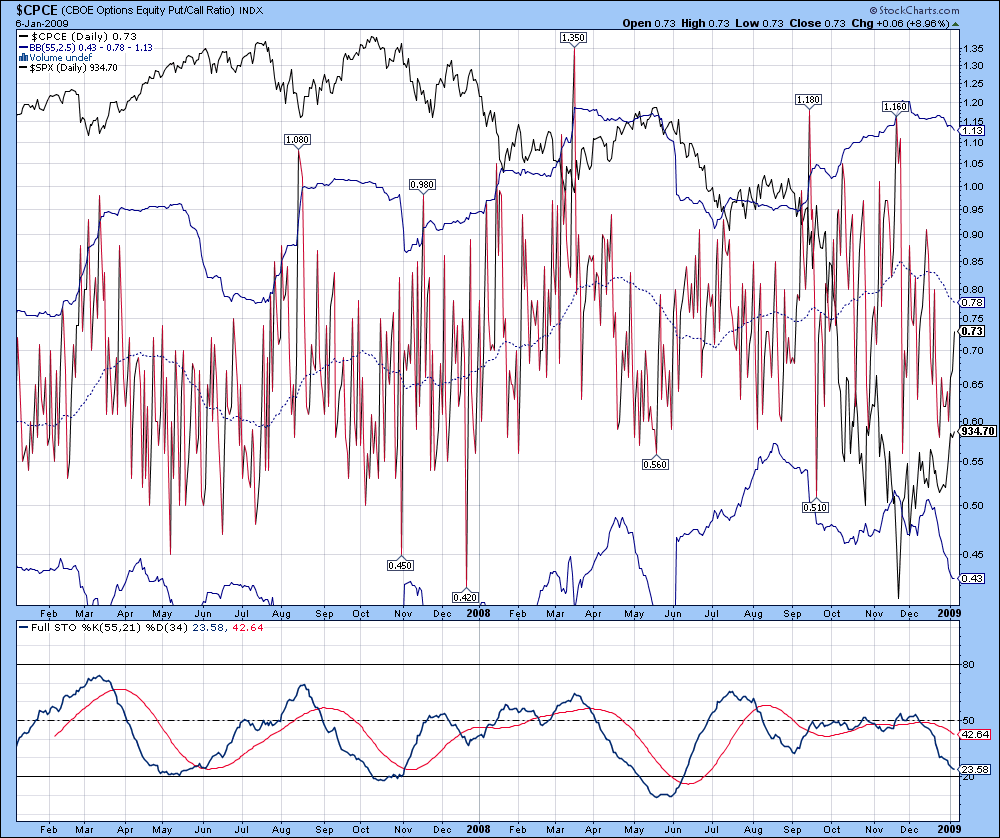Click the 1.350 peak value label

tap(573, 37)
